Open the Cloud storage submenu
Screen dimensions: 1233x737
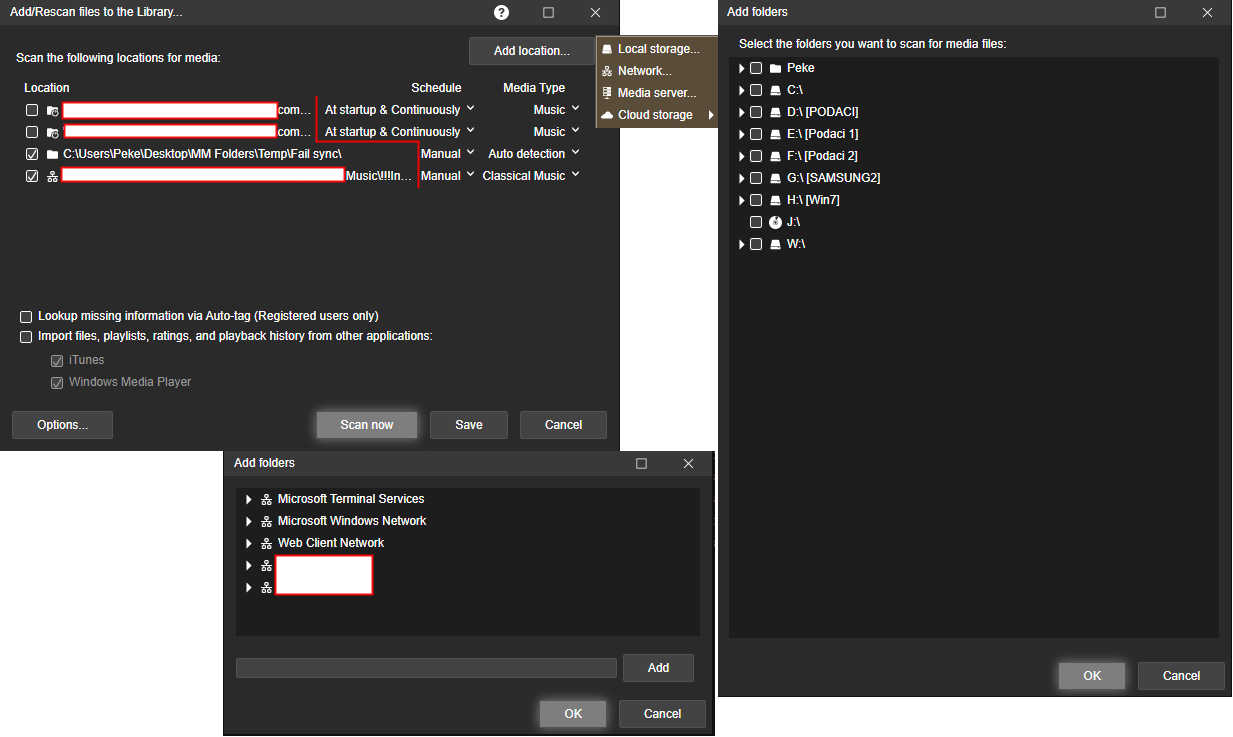click(657, 115)
